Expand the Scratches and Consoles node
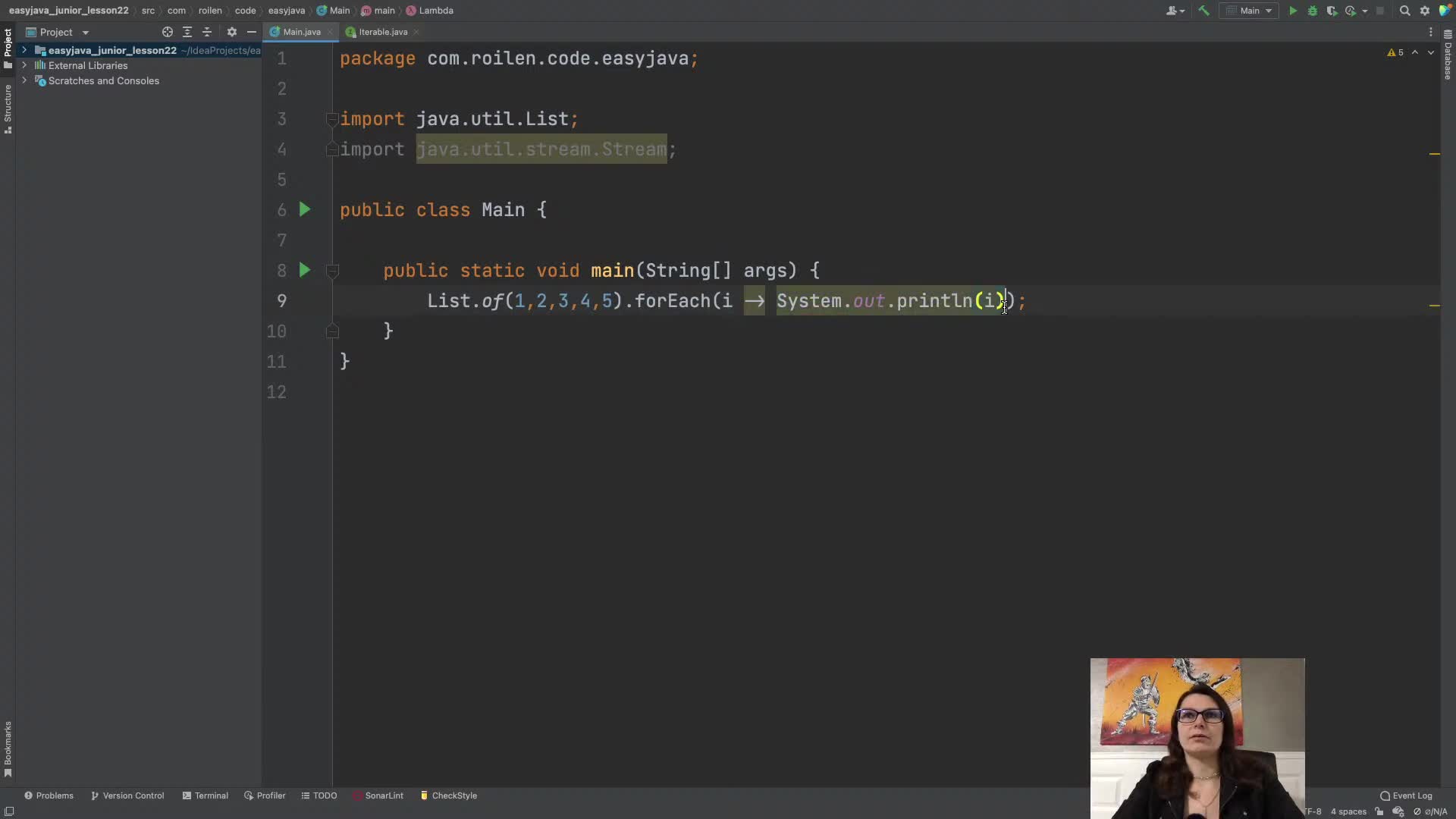Viewport: 1456px width, 819px height. (x=24, y=80)
